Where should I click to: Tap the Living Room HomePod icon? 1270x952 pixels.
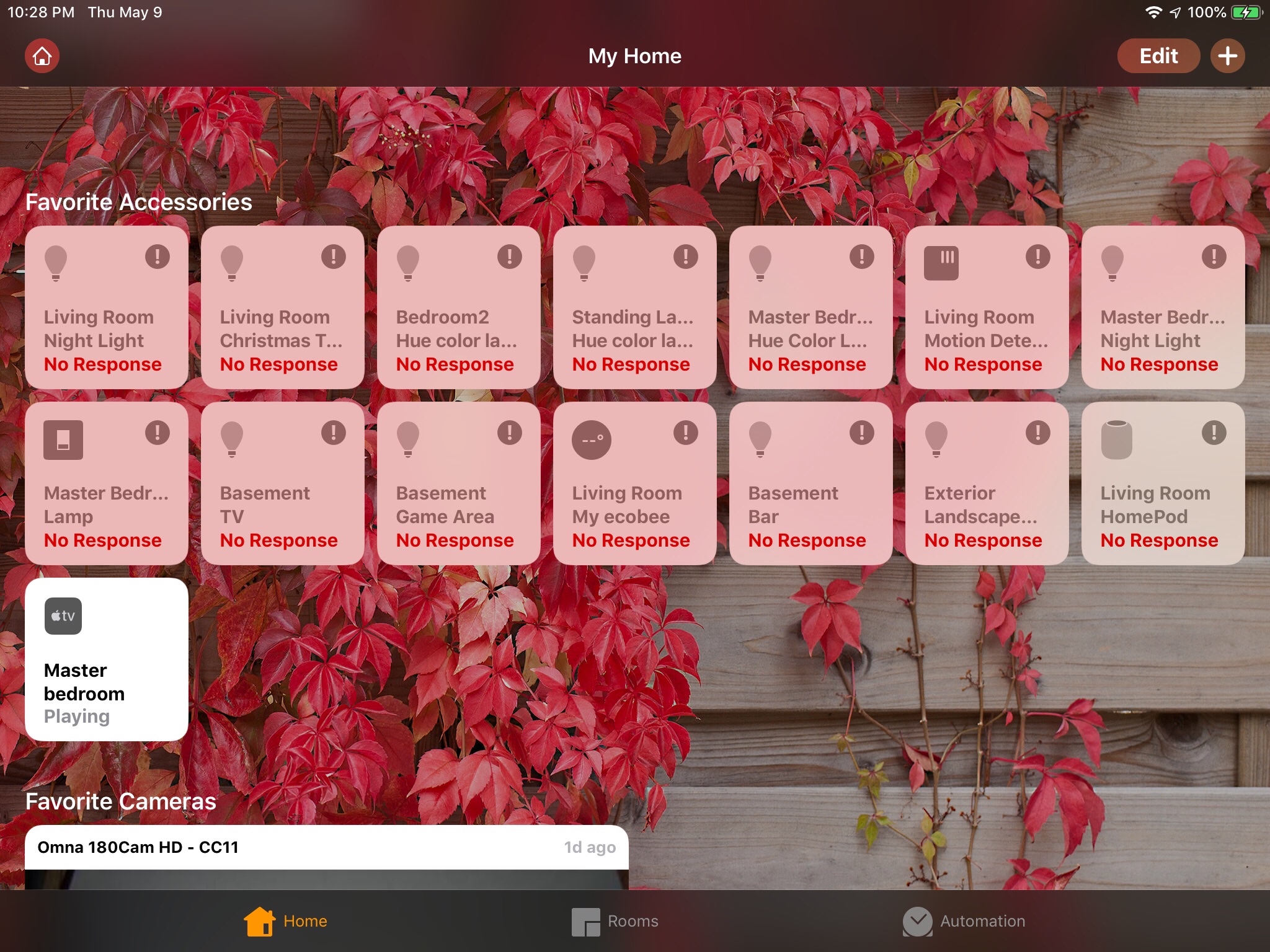(x=1116, y=440)
